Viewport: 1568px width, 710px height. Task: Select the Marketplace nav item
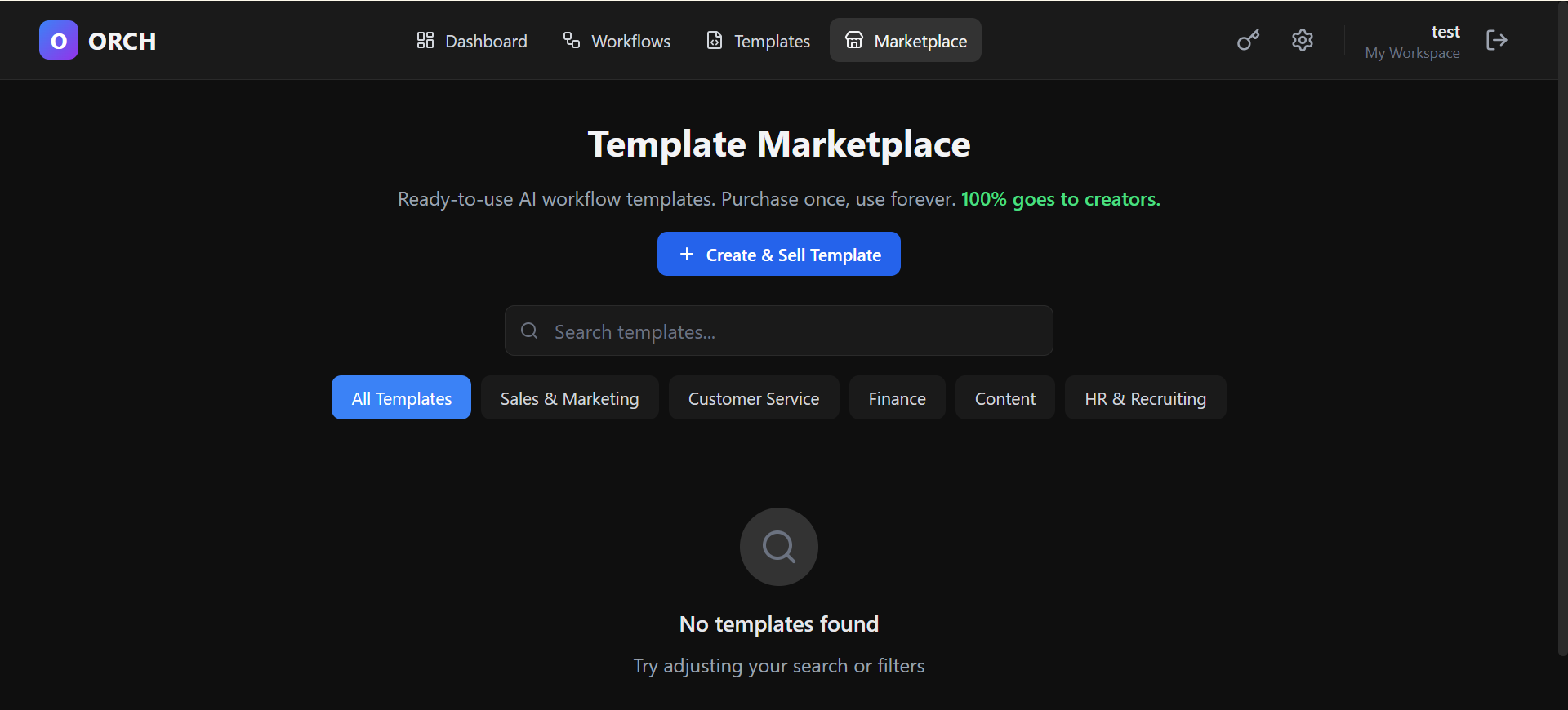coord(906,40)
